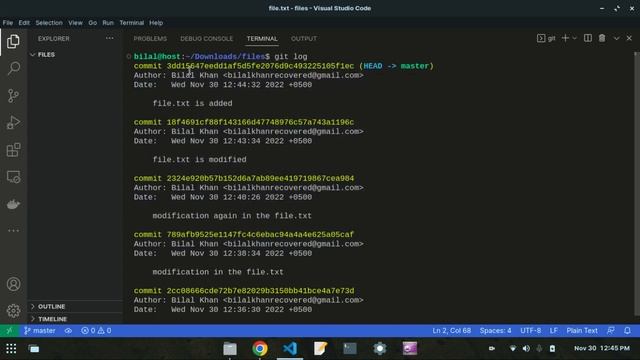This screenshot has height=360, width=640.
Task: Open notifications bell in status bar
Action: tap(627, 331)
